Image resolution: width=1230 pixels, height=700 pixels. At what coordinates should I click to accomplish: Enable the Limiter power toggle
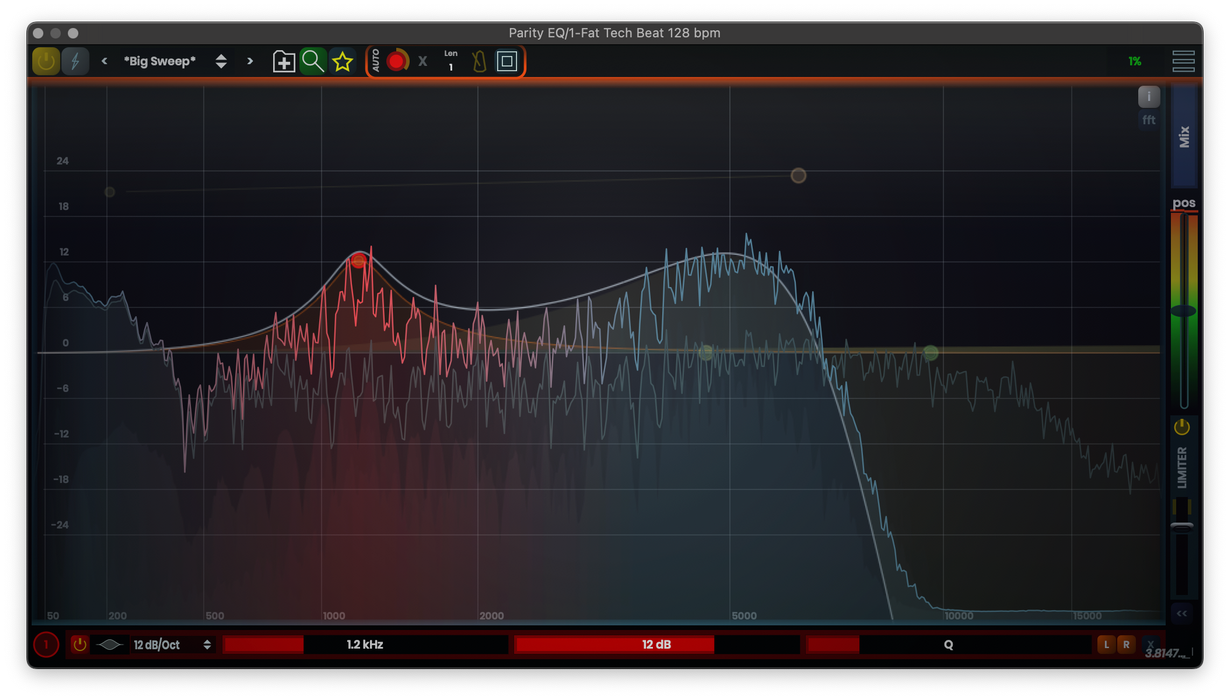pyautogui.click(x=1182, y=427)
